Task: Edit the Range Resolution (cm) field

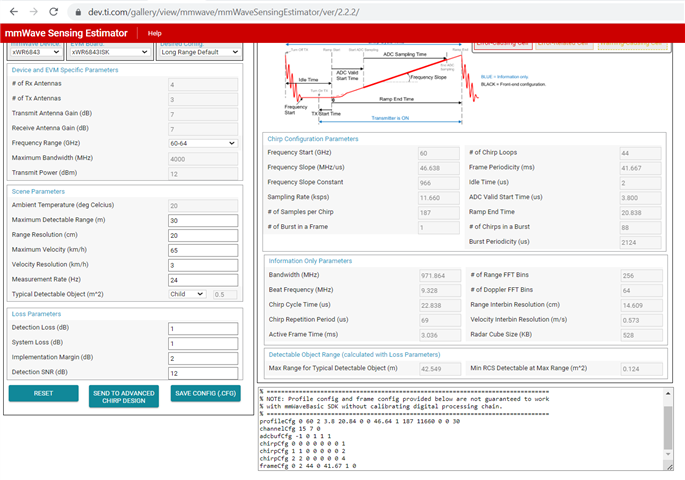Action: click(203, 235)
